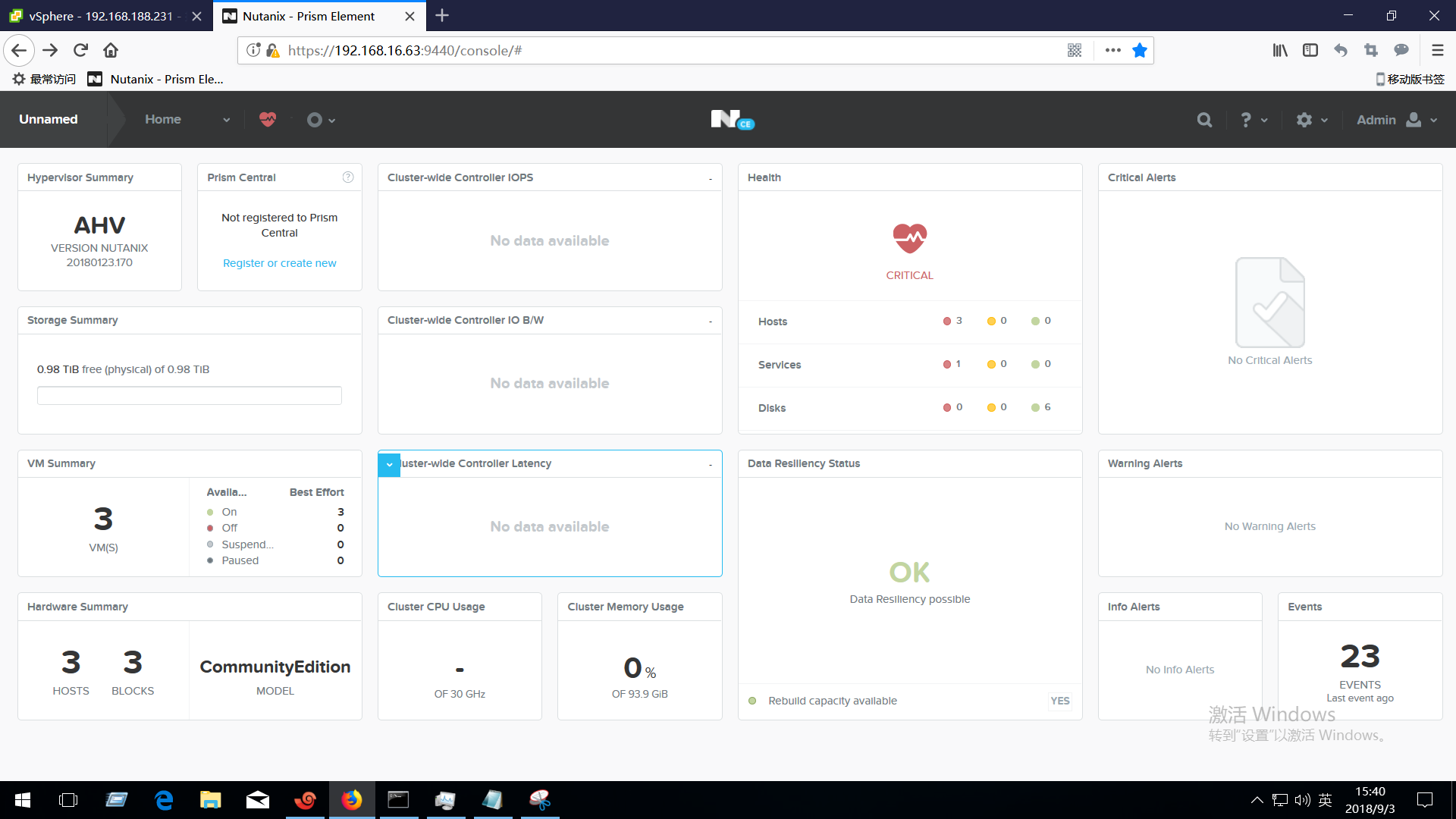Open the QR code icon in address bar
1456x819 pixels.
click(1075, 50)
